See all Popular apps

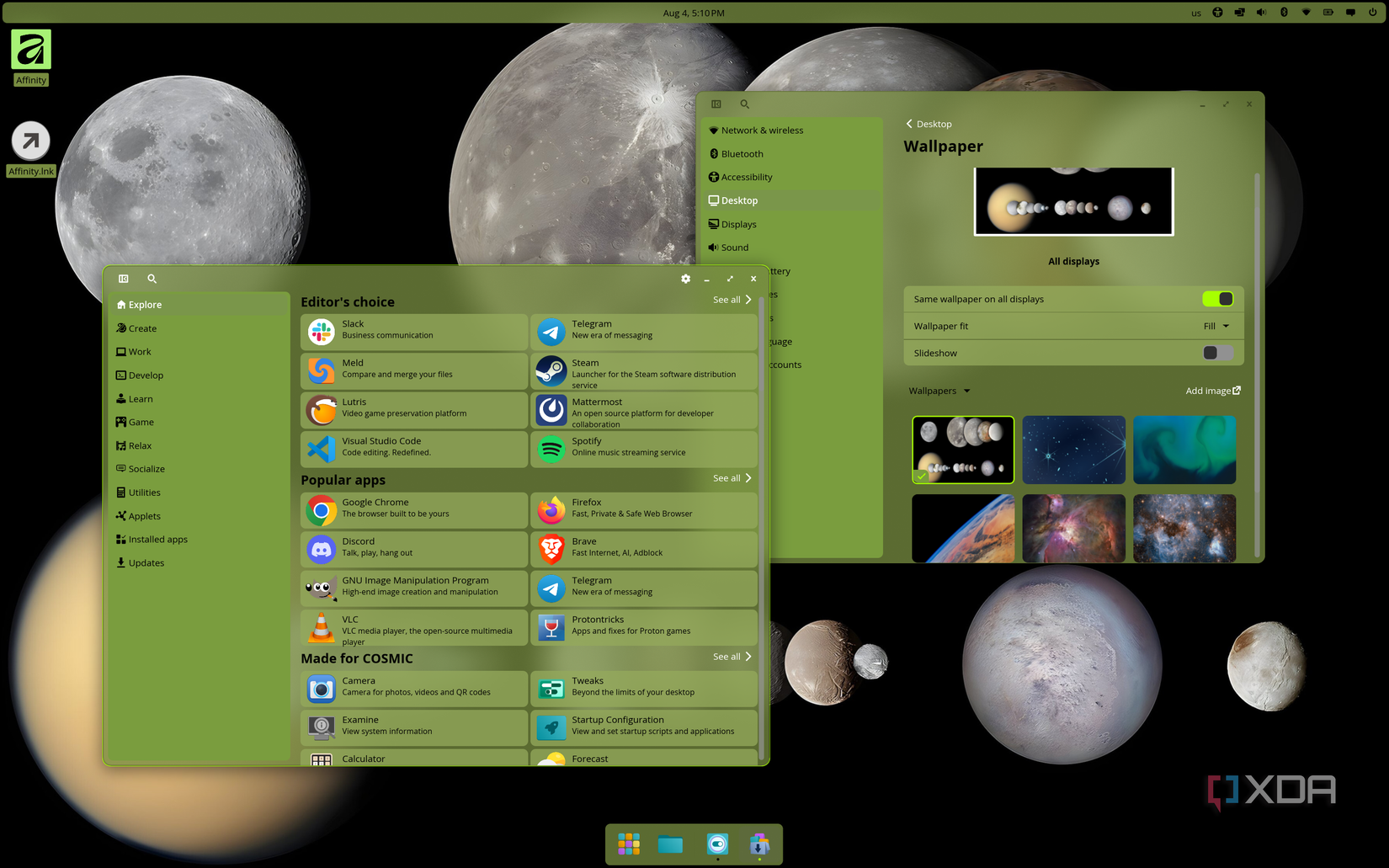[732, 478]
